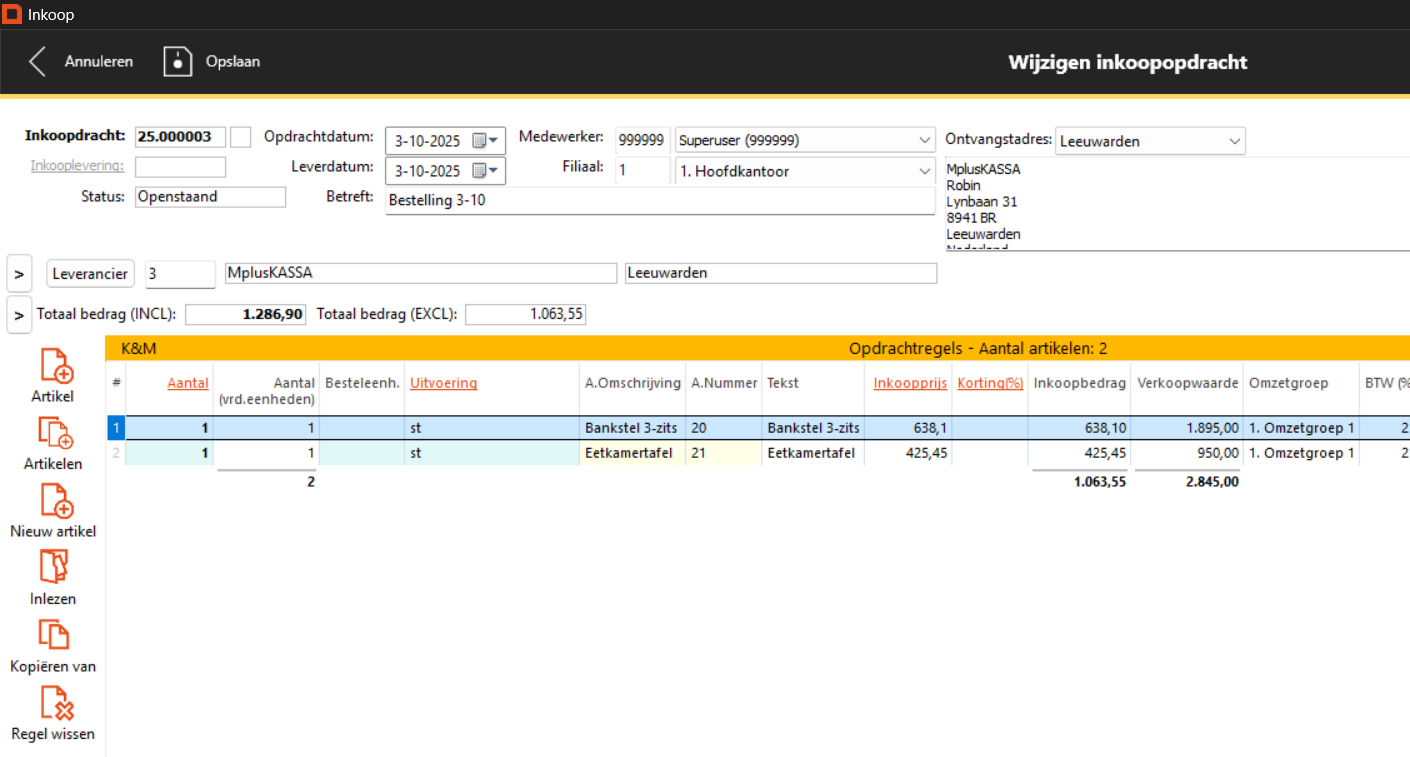Click the Inlezen import icon

[x=54, y=568]
